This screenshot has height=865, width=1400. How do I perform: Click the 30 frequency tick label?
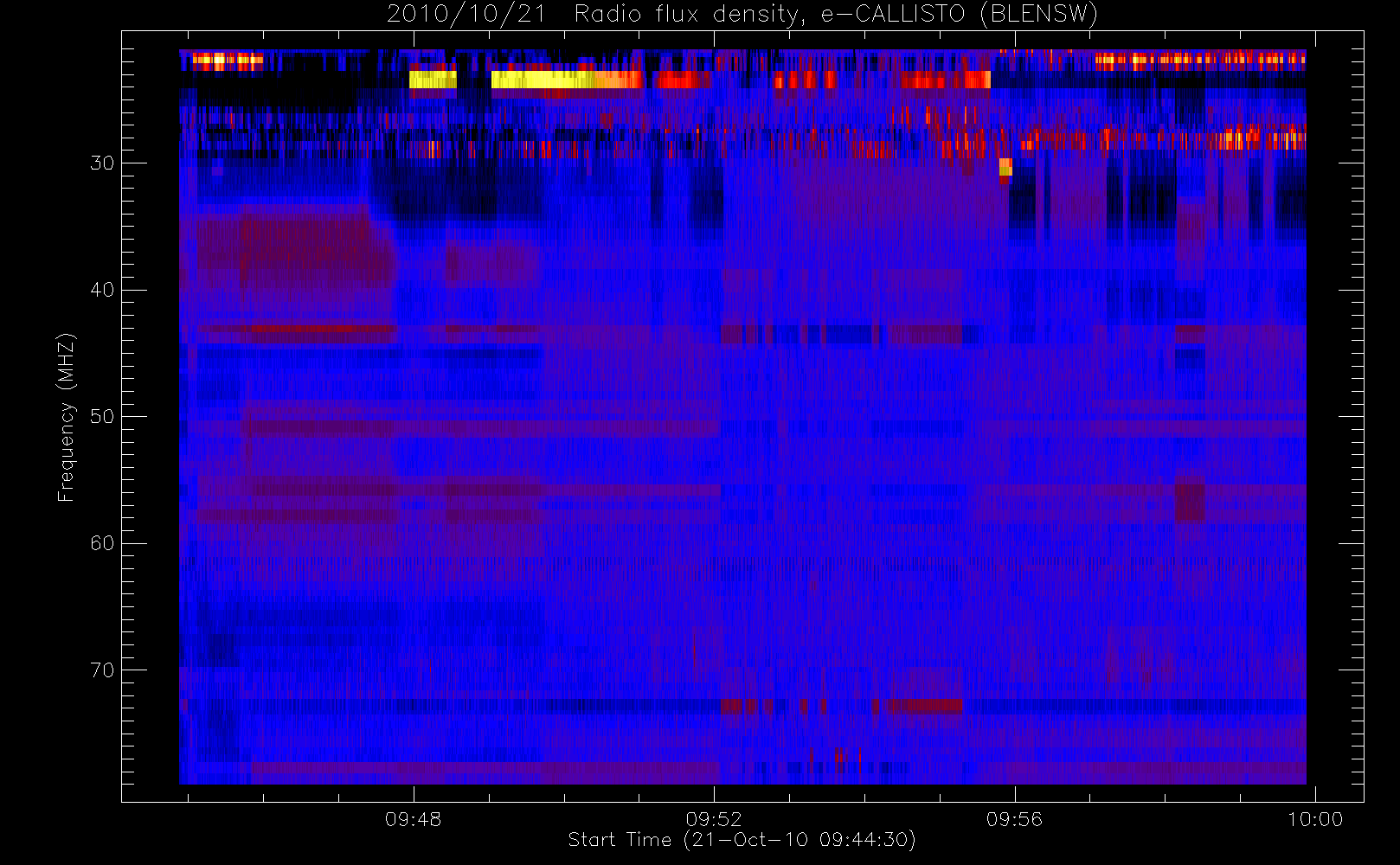(x=102, y=163)
